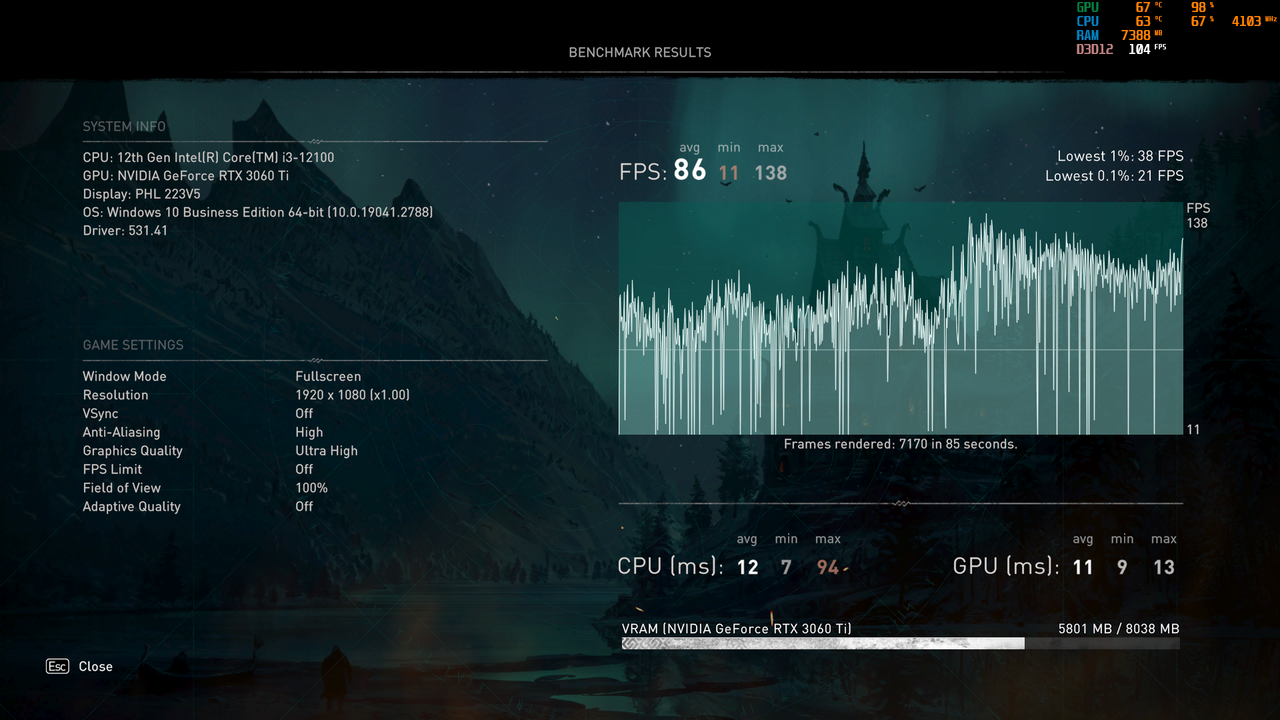
Task: Click the CPU i3-12100 info line
Action: [x=208, y=158]
